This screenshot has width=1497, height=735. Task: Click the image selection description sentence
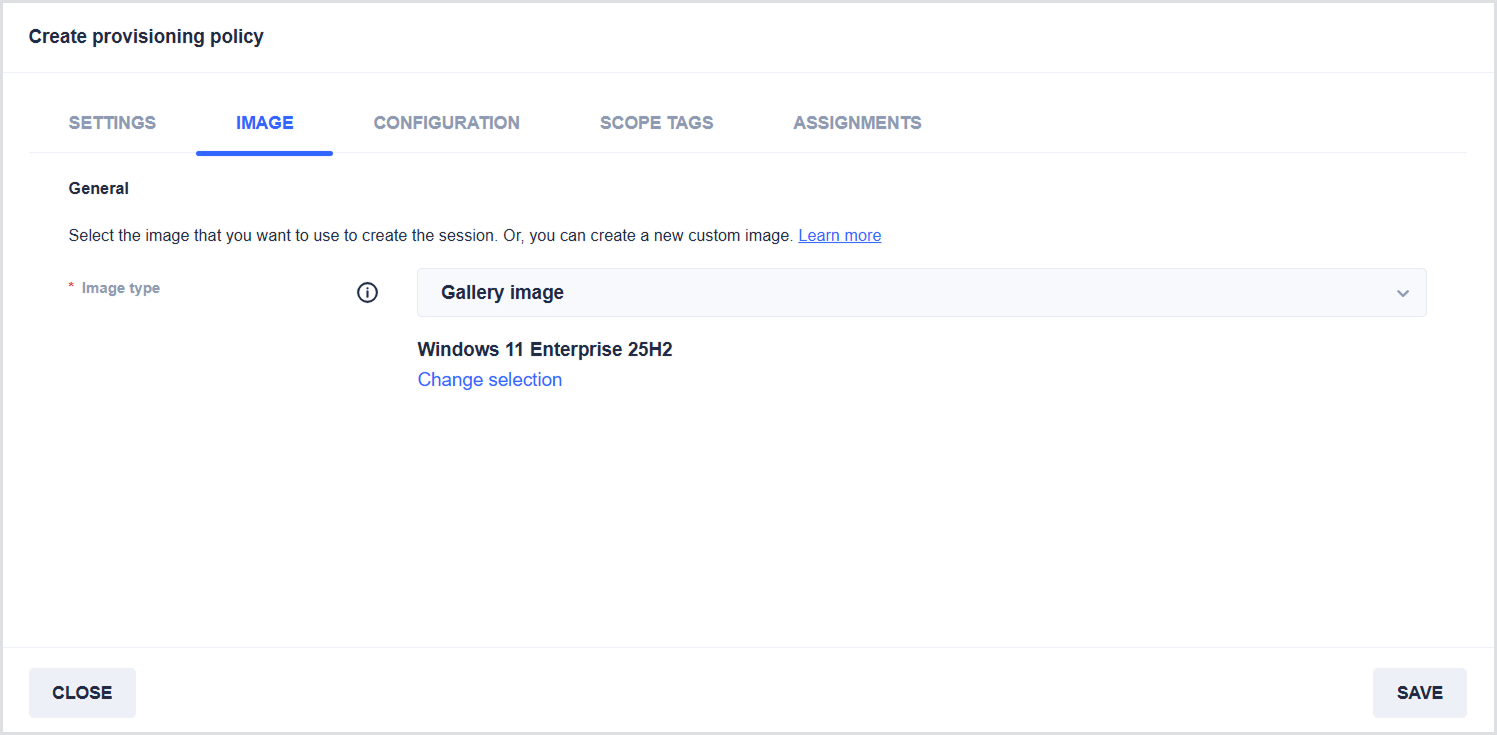pyautogui.click(x=430, y=236)
